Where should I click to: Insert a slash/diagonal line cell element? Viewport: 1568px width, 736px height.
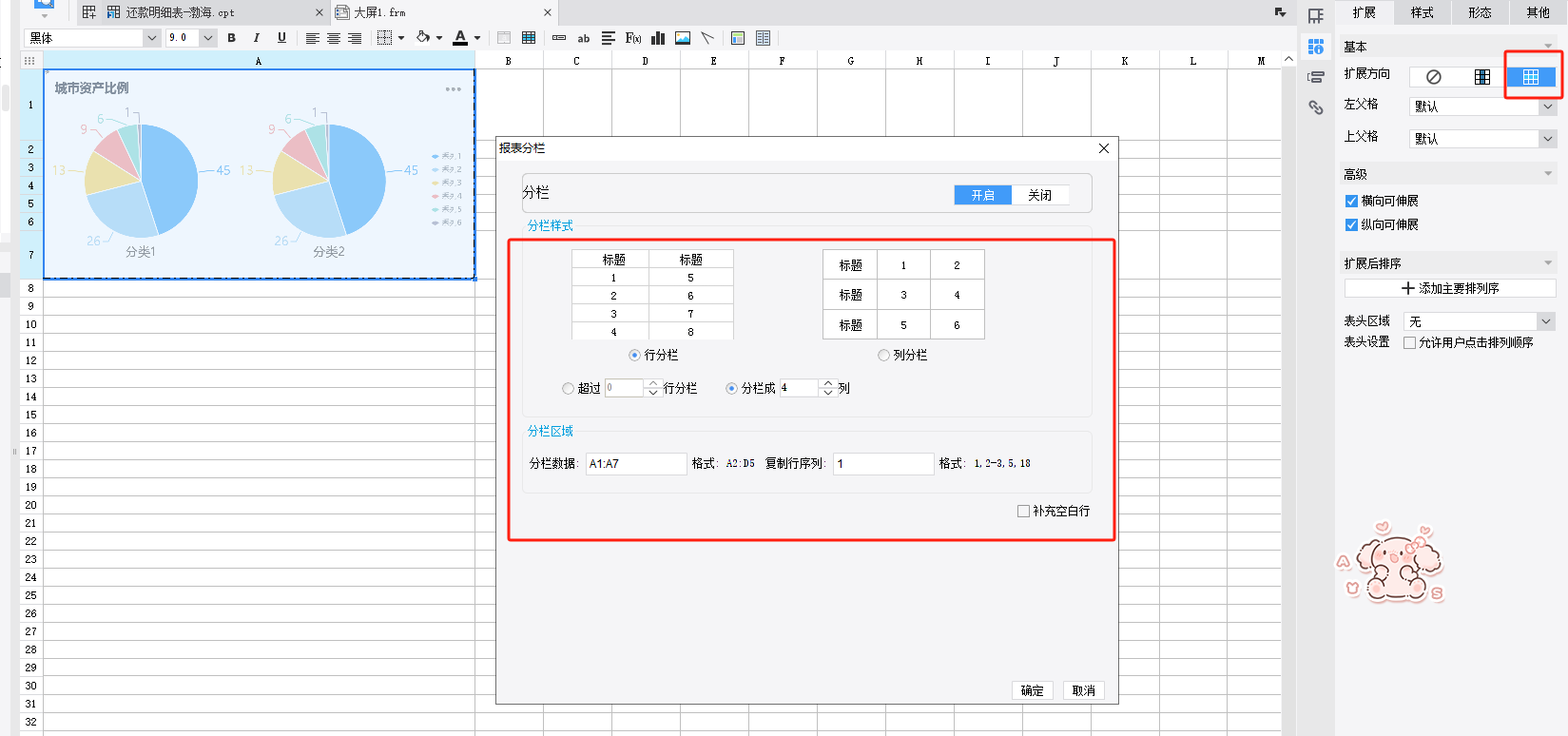[707, 38]
